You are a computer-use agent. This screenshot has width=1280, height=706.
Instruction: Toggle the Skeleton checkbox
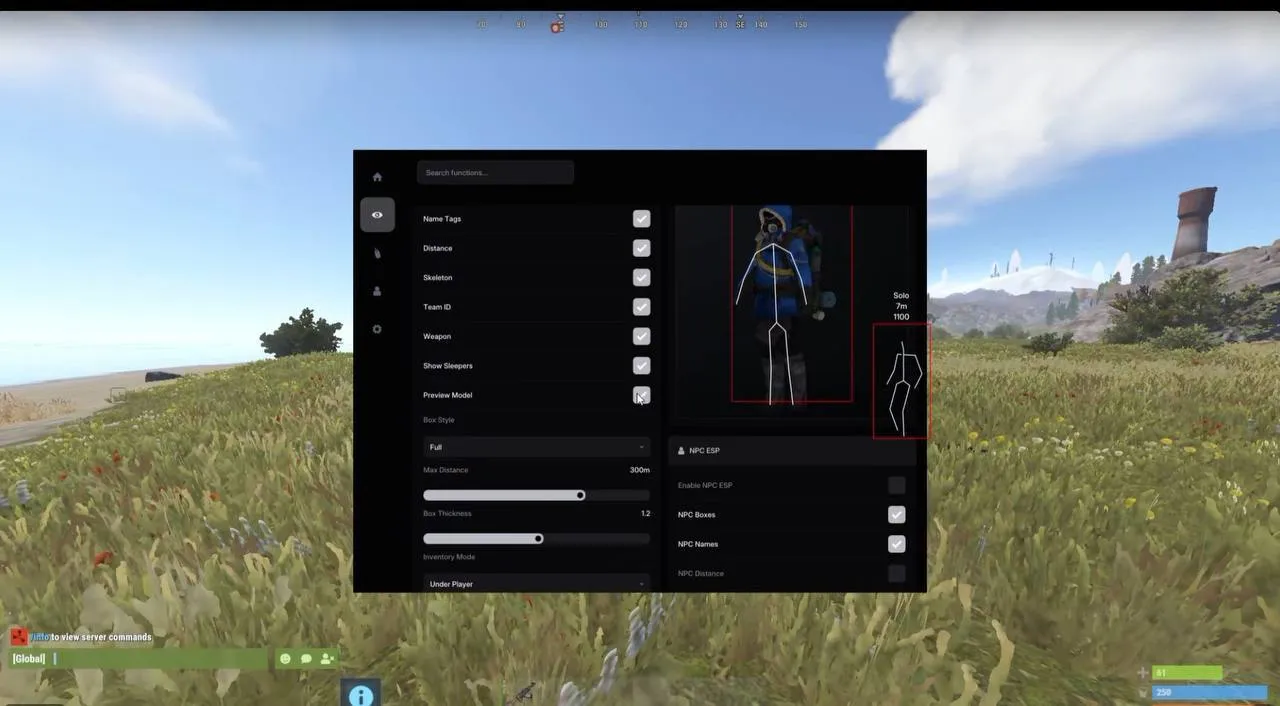641,277
